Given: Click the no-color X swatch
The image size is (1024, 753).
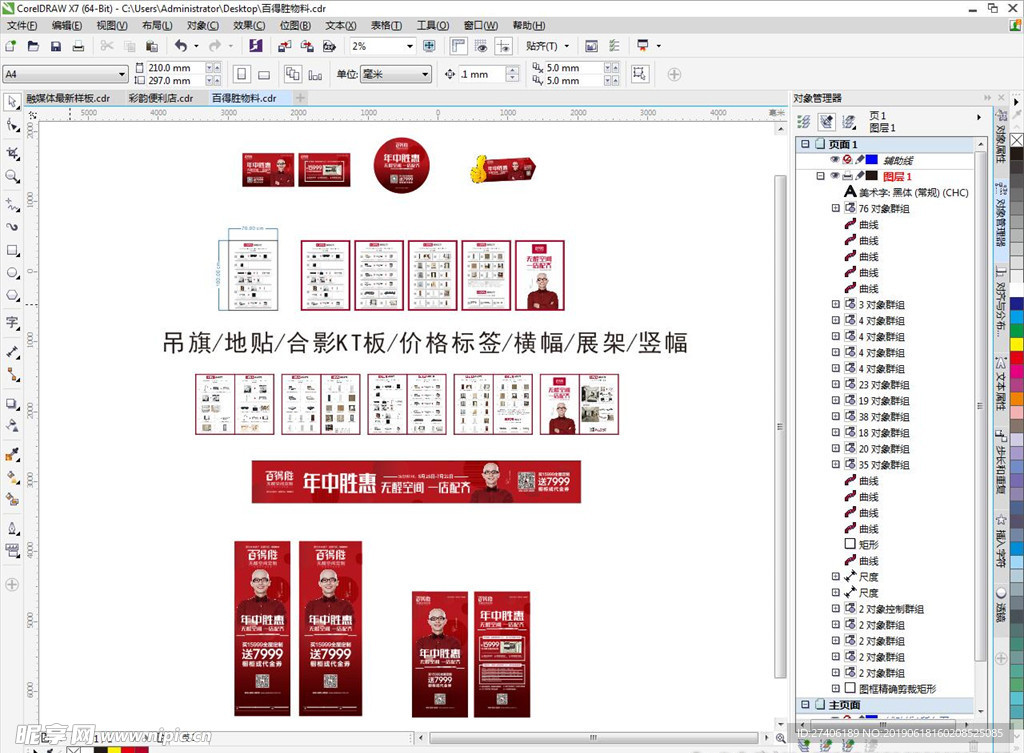Looking at the screenshot, I should (x=1017, y=140).
